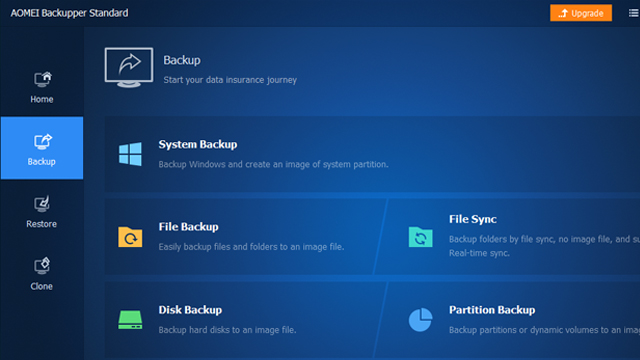Click 'Backup hard disks to an image file' text

pyautogui.click(x=227, y=330)
